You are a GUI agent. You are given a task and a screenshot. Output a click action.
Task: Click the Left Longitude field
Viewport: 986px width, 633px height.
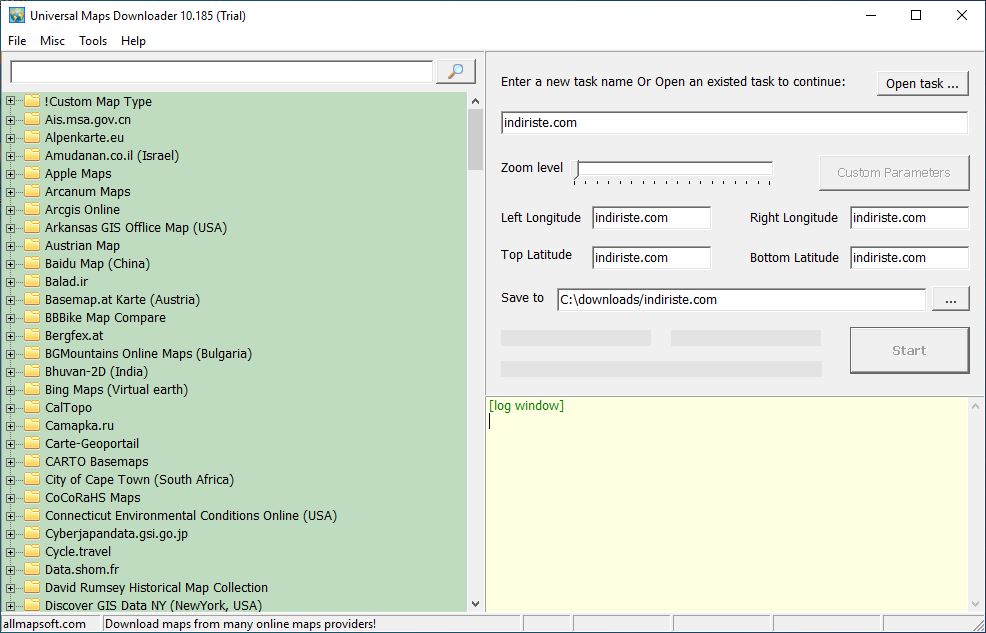click(651, 218)
